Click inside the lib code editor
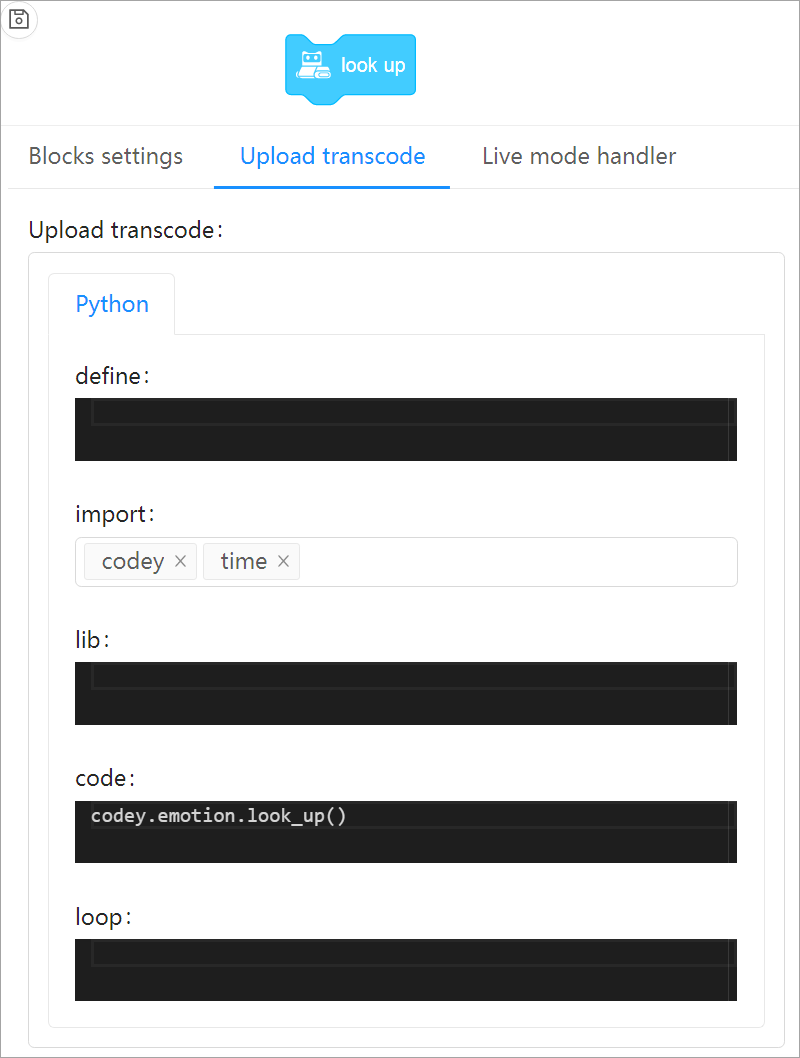Viewport: 800px width, 1058px height. [405, 693]
